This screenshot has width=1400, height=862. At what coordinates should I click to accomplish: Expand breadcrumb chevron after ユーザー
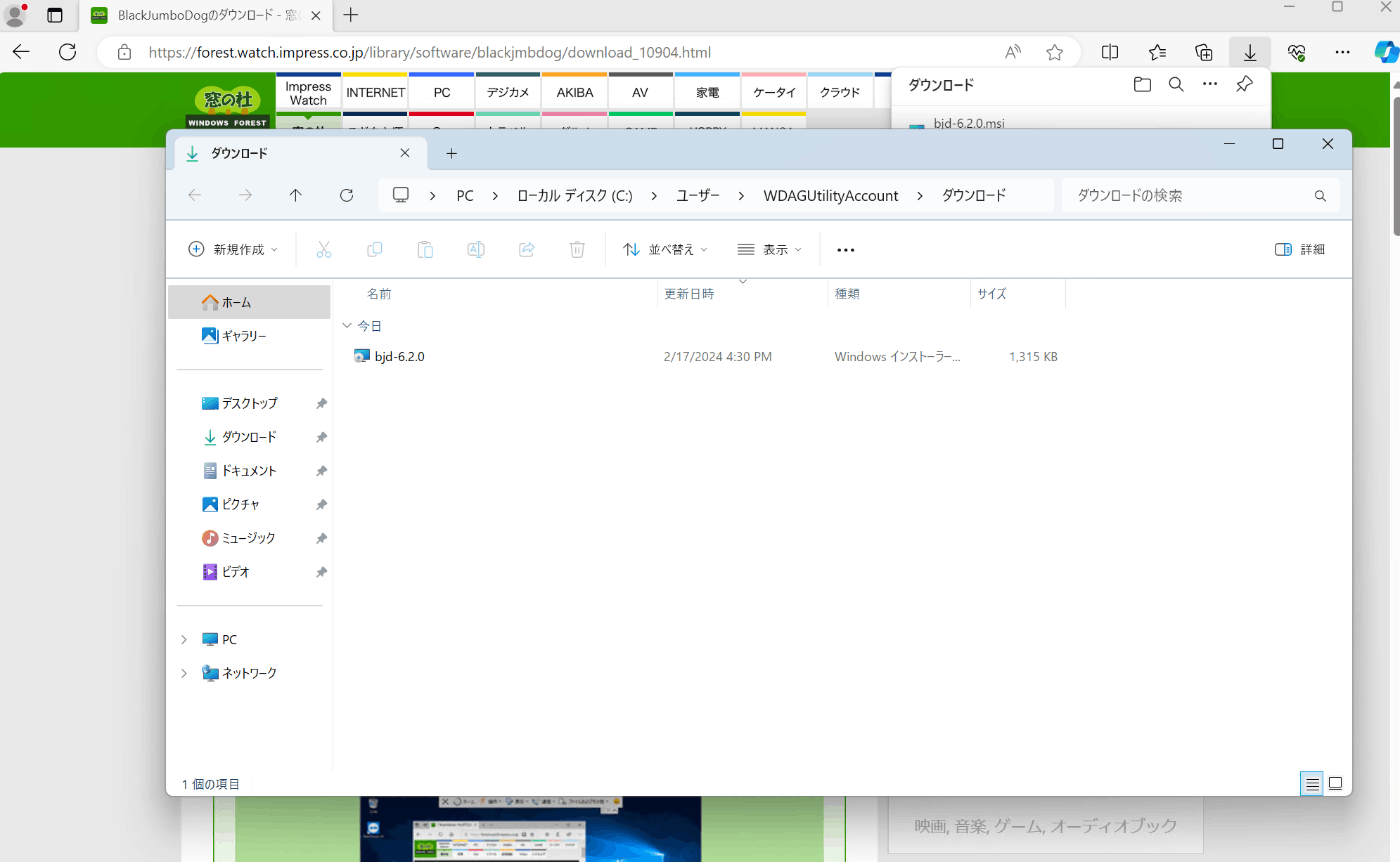(x=741, y=196)
